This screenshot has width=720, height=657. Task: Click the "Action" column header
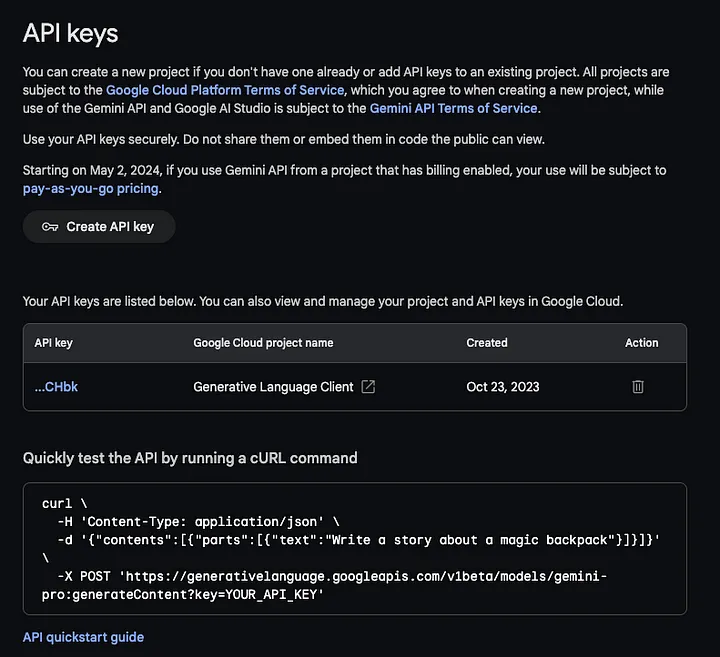click(x=641, y=342)
